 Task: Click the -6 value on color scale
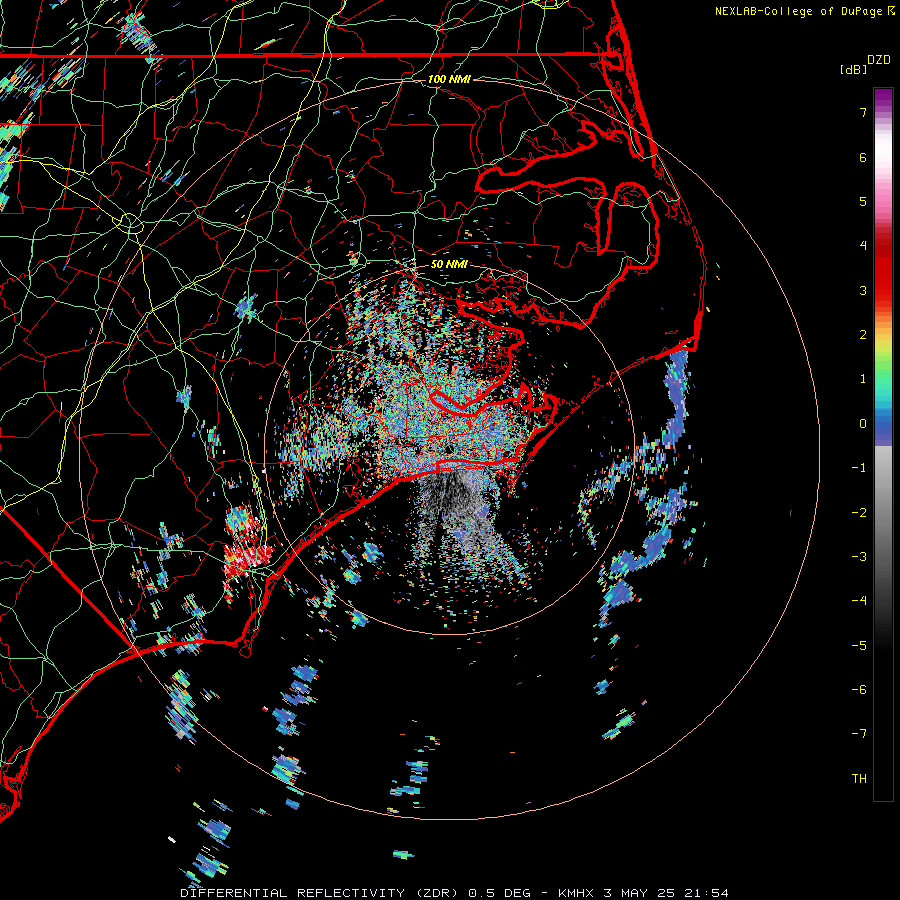(859, 690)
